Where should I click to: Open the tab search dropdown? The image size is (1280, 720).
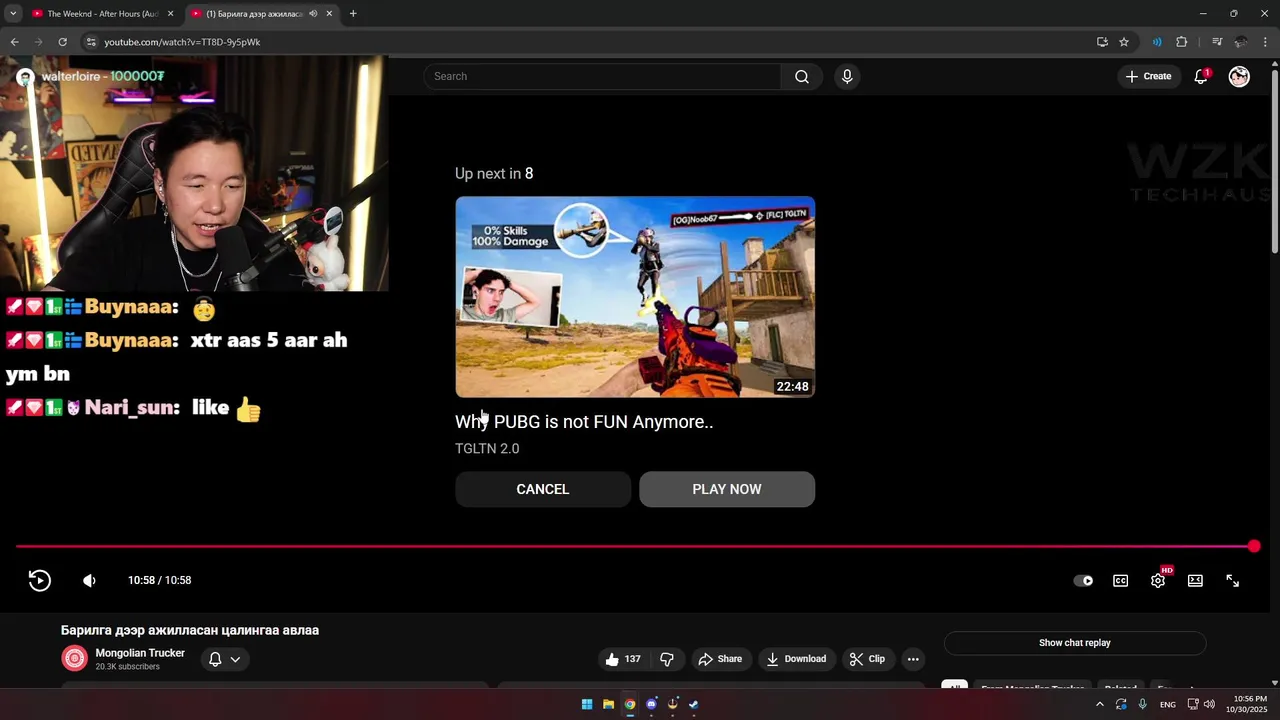click(13, 14)
